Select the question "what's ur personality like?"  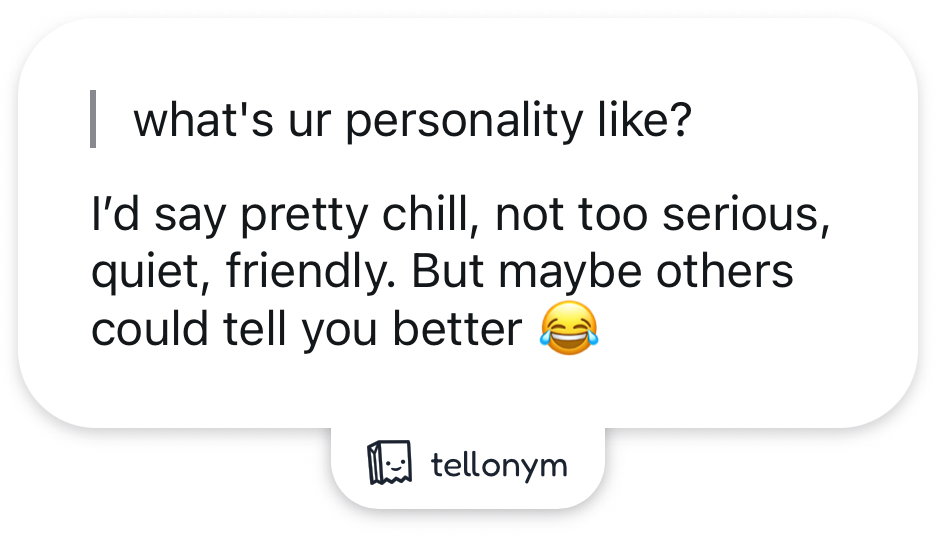tap(412, 120)
